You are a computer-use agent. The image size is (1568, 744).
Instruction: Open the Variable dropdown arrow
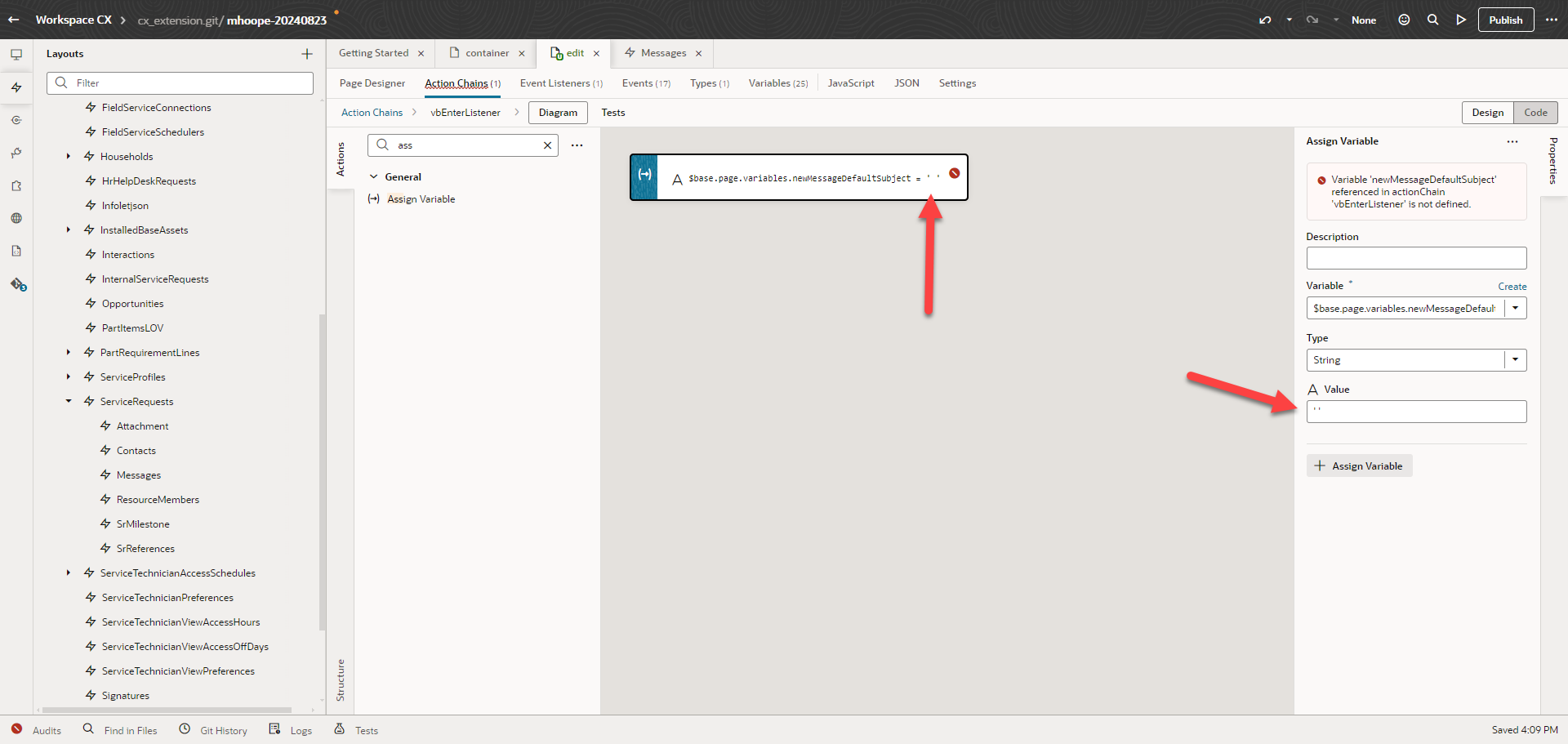1516,308
